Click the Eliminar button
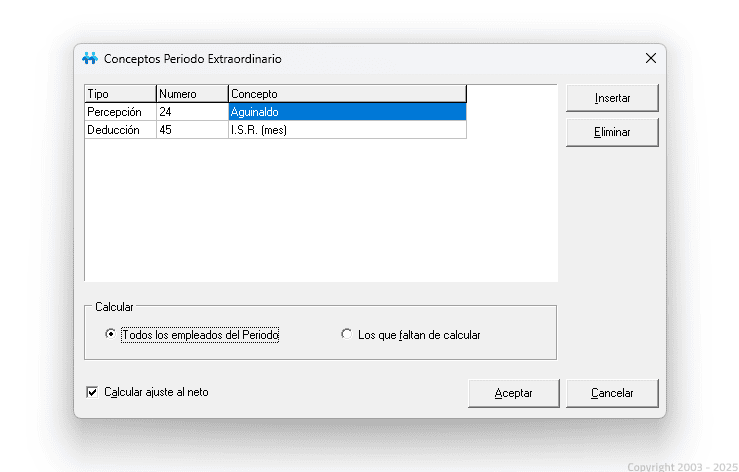 click(612, 132)
